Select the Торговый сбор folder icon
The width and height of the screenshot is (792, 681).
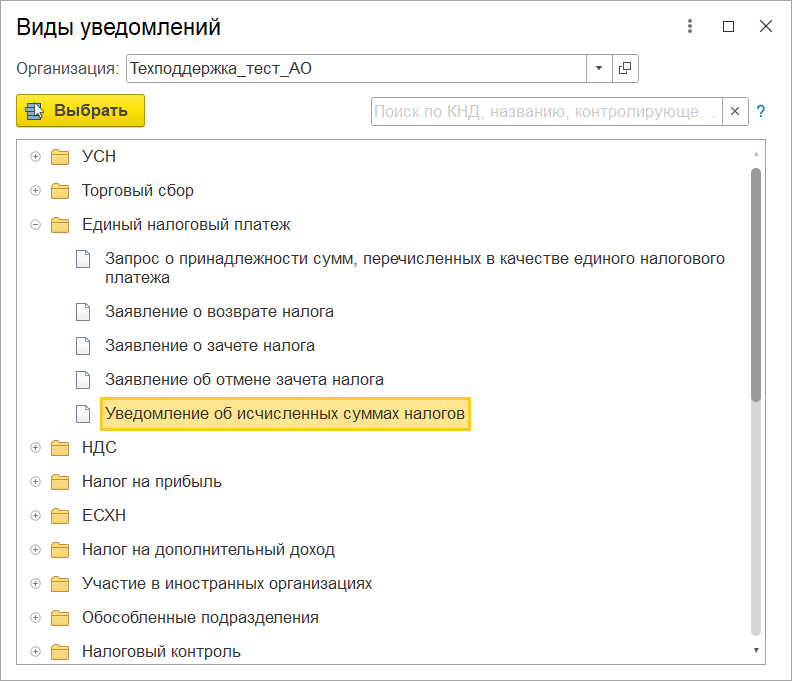60,190
